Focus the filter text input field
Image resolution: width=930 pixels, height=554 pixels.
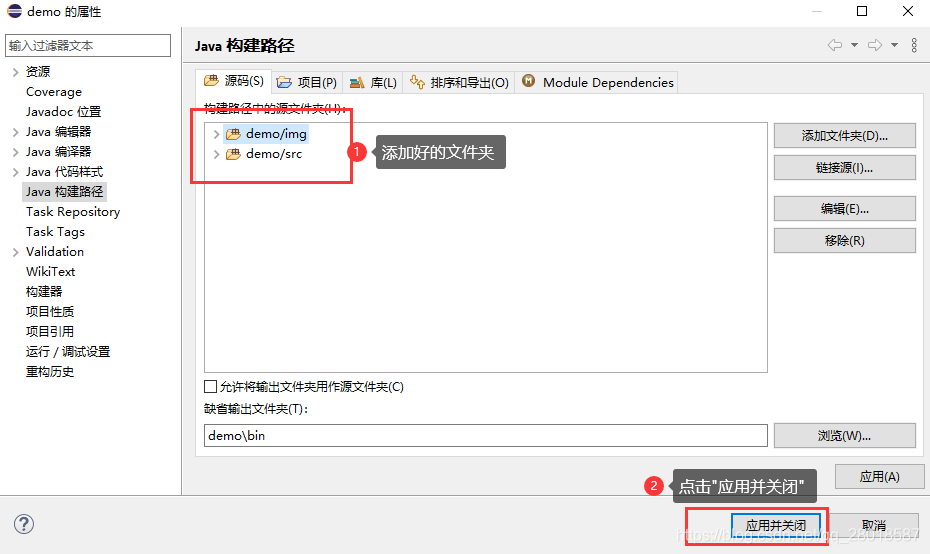coord(88,46)
